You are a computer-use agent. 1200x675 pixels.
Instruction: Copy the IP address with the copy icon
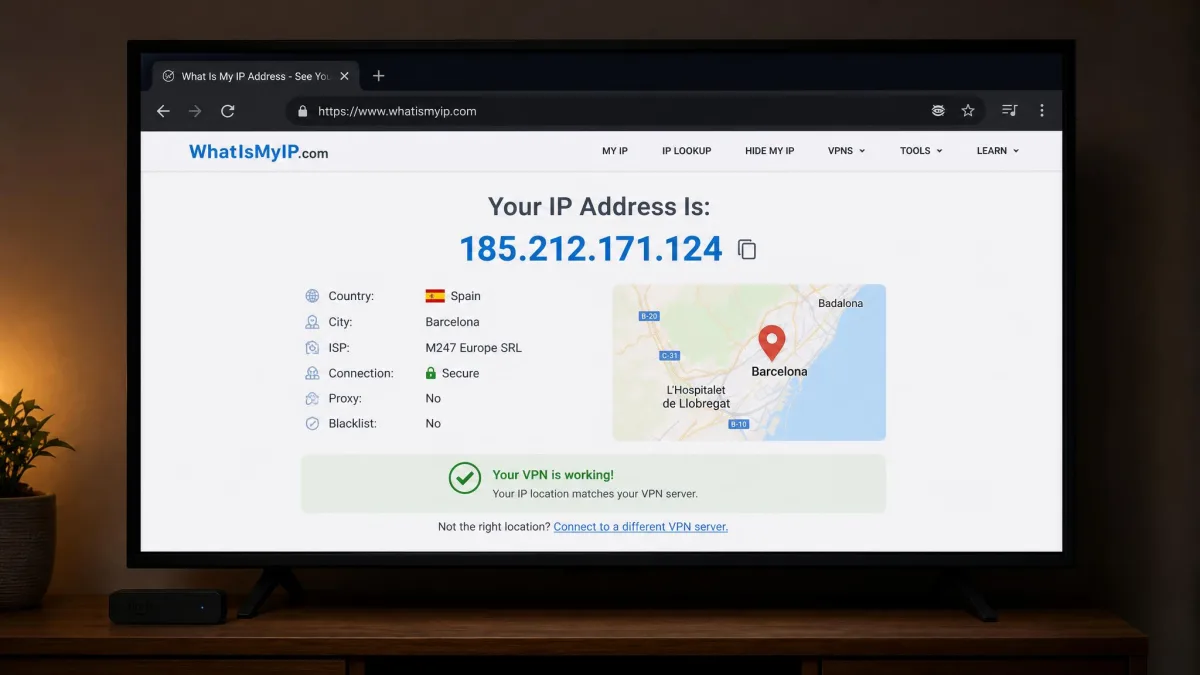coord(747,250)
